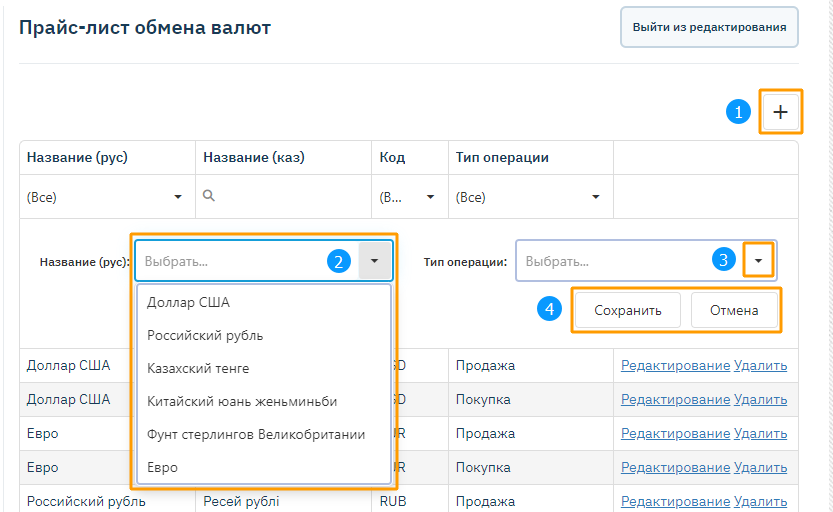Edit the Евро Покупка row
Viewport: 833px width, 512px height.
(675, 467)
